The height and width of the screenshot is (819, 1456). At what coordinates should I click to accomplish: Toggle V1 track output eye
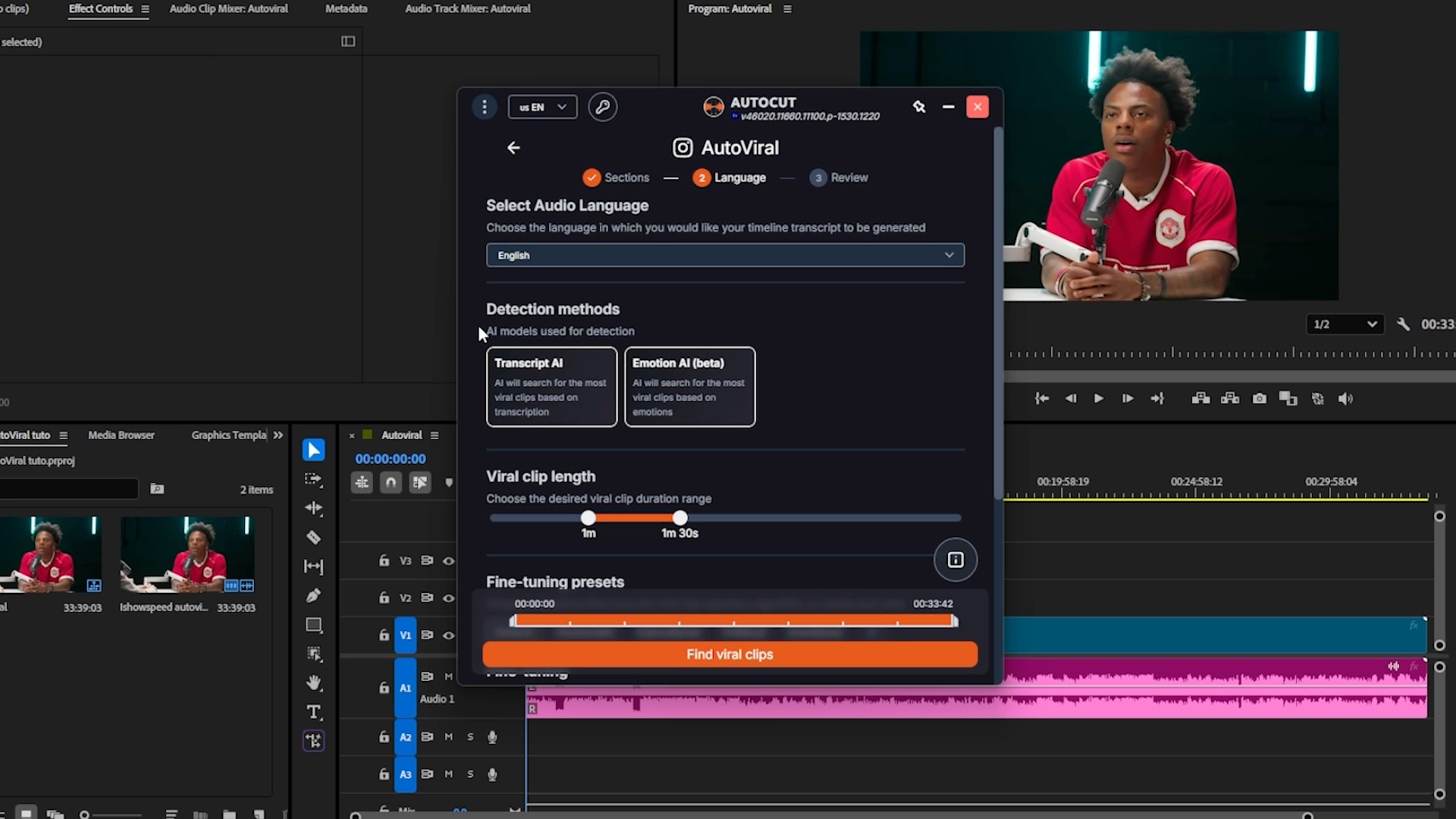tap(449, 635)
